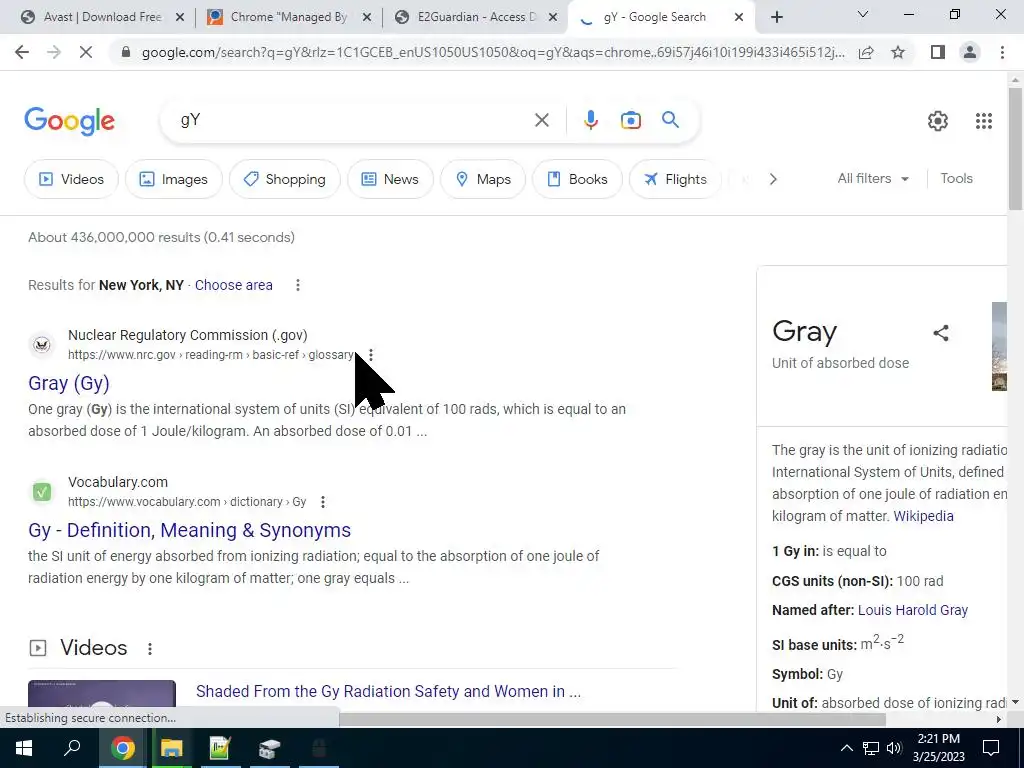This screenshot has height=768, width=1024.
Task: Click the Chrome address bar URL
Action: [493, 52]
